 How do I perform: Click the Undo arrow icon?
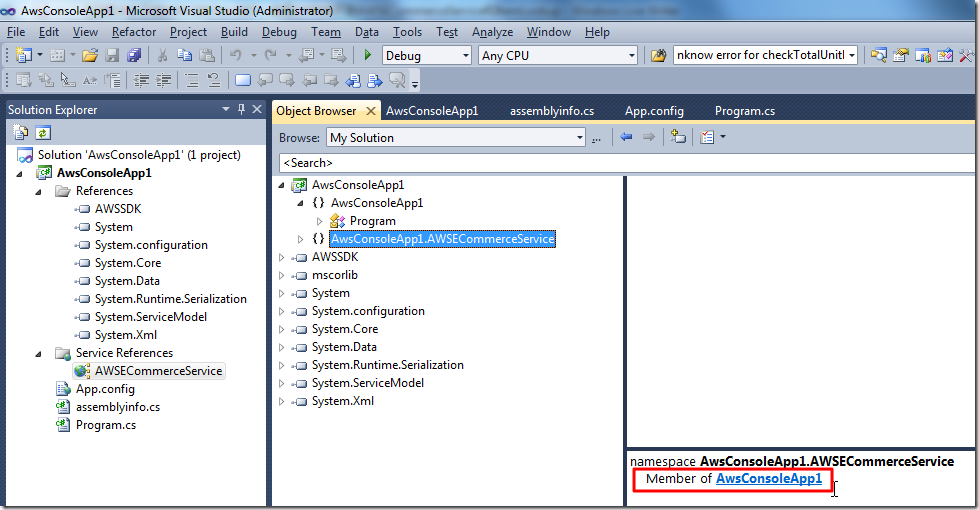pos(236,56)
